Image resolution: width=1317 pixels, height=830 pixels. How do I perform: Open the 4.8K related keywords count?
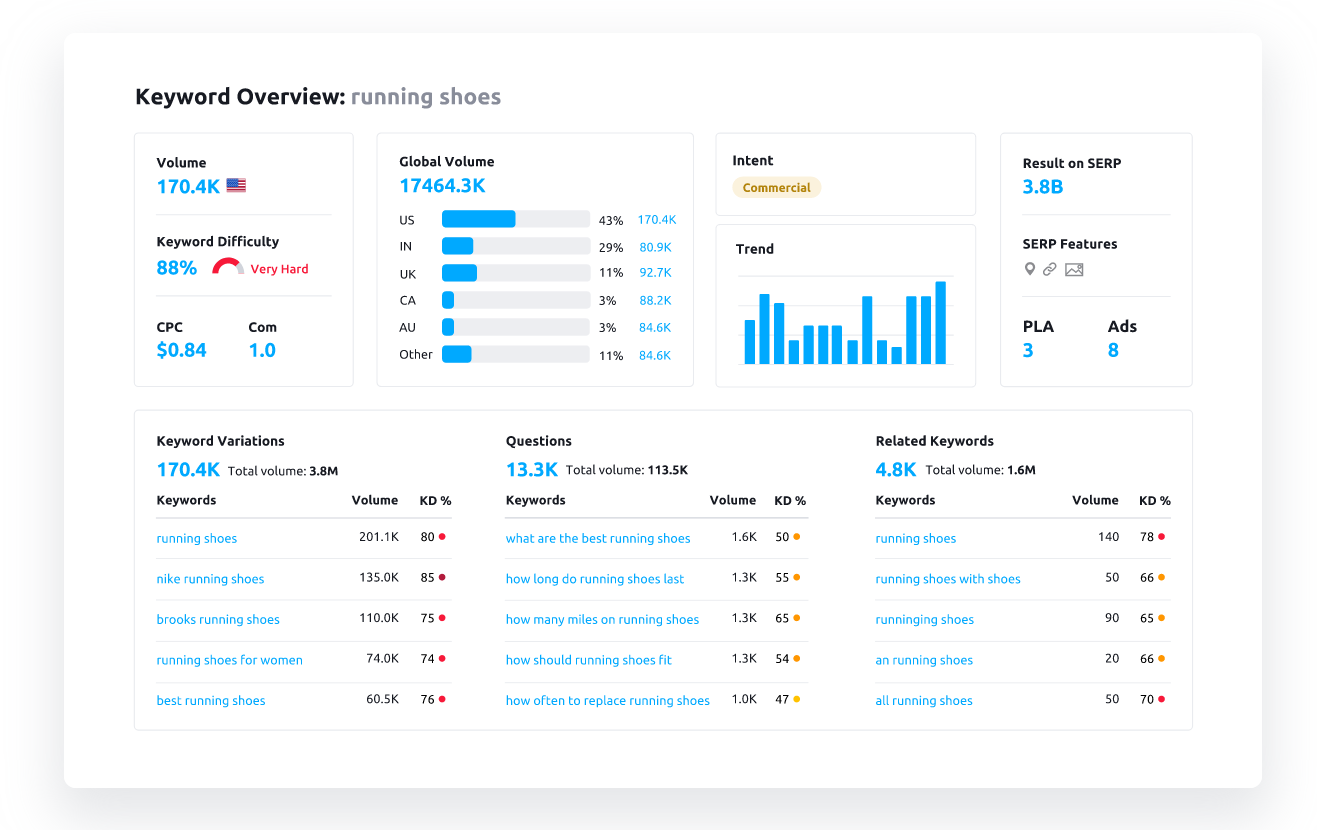[896, 469]
